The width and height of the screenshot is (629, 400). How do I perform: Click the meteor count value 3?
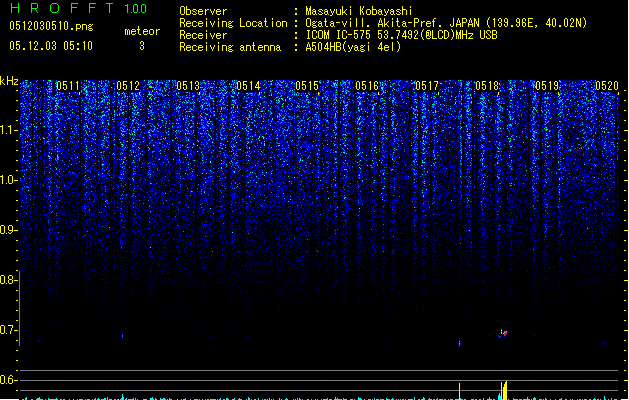142,46
